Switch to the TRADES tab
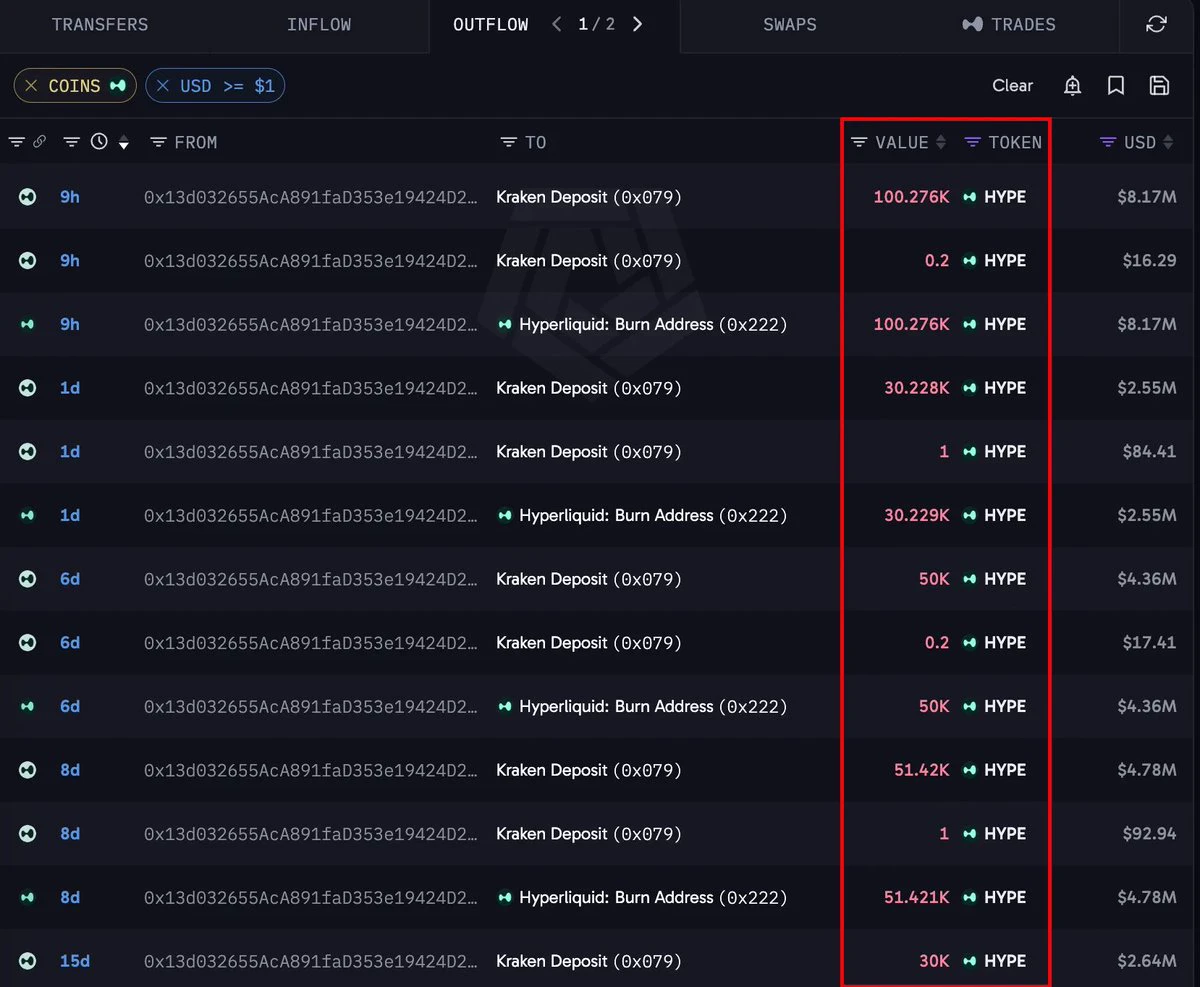Screen dimensions: 1200x987 point(1008,25)
